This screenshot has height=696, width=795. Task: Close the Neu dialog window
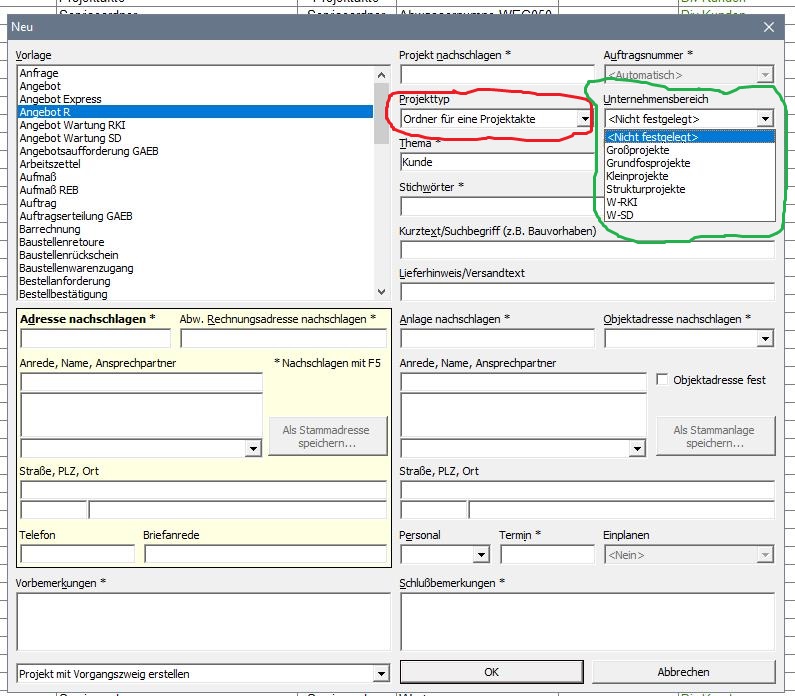[769, 28]
